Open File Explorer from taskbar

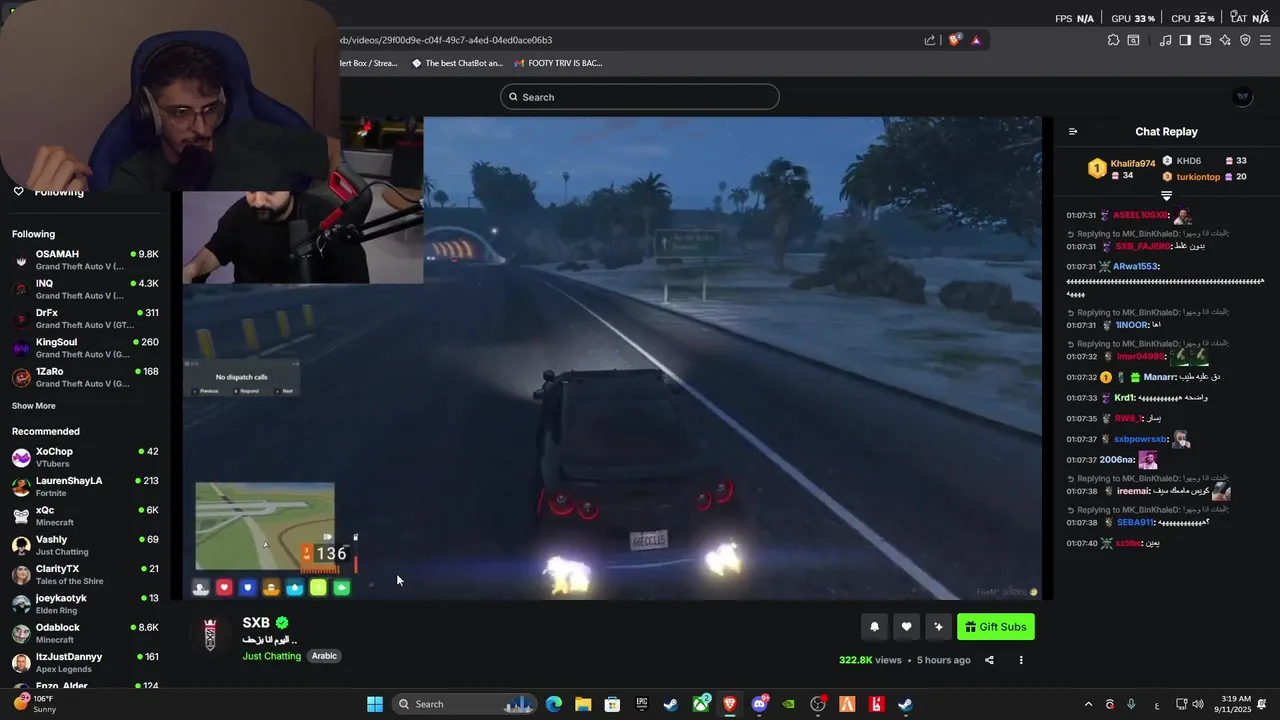click(583, 704)
